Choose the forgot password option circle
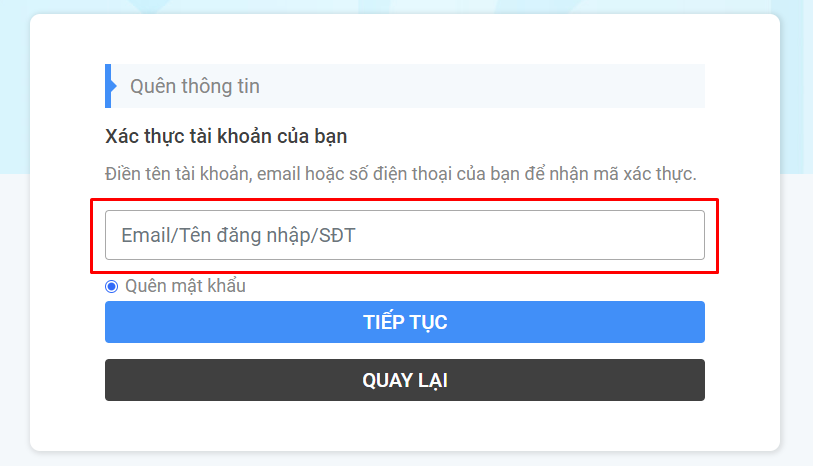This screenshot has height=466, width=813. (x=111, y=286)
